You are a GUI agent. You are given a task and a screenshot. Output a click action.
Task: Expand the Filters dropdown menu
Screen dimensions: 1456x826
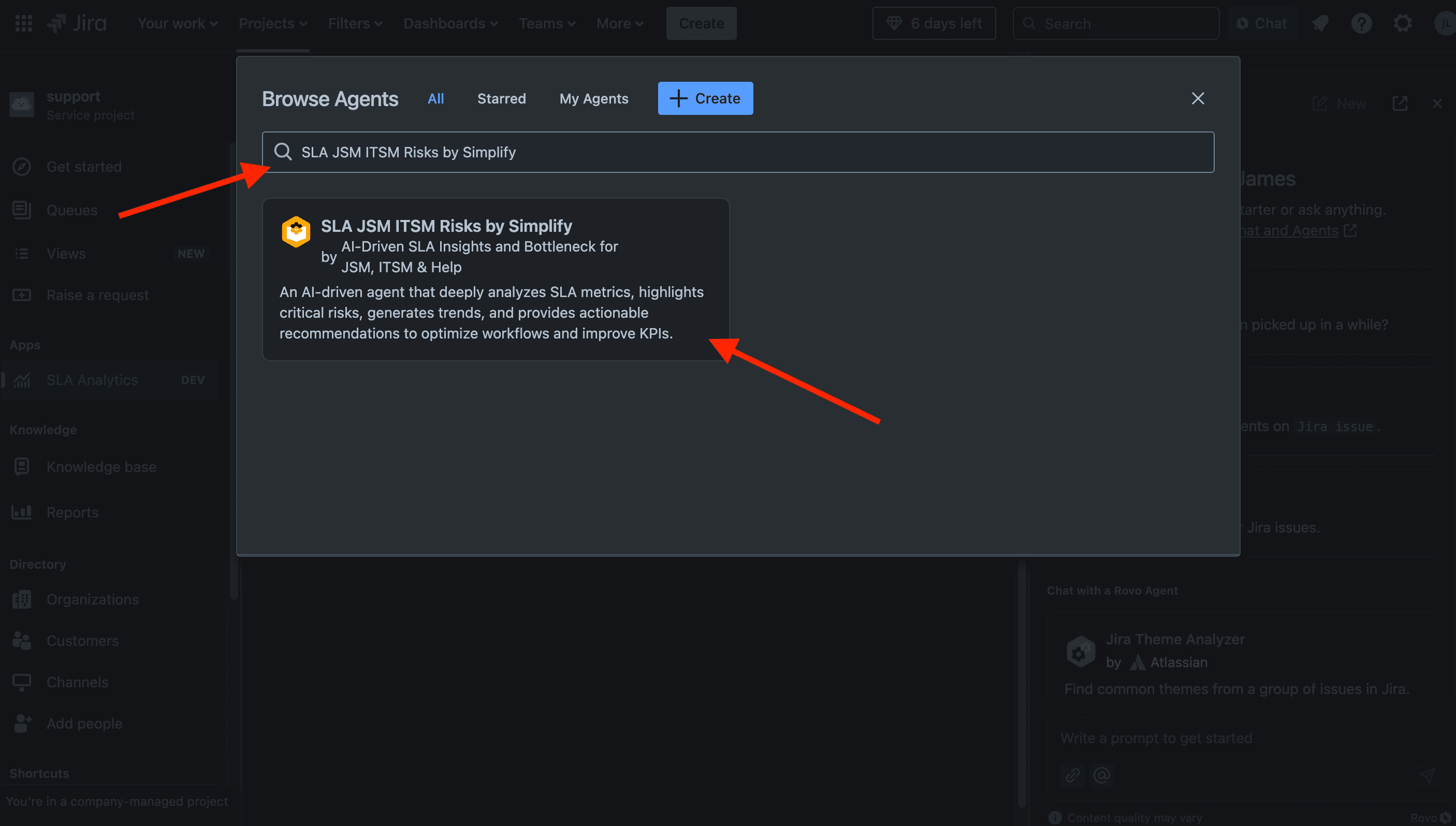point(353,22)
